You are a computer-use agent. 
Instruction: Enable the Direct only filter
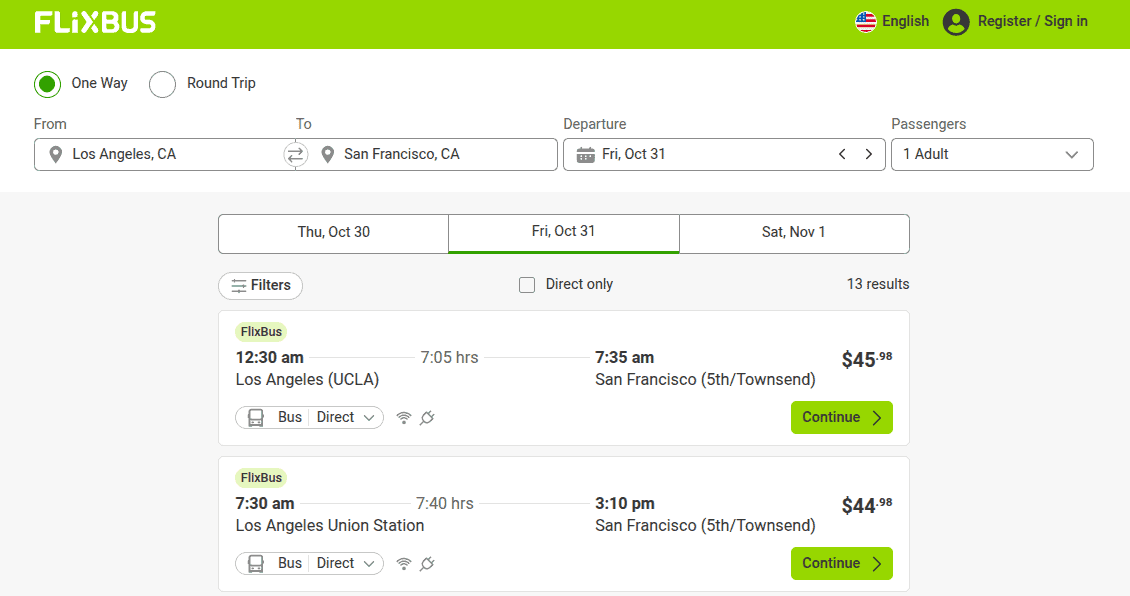527,284
